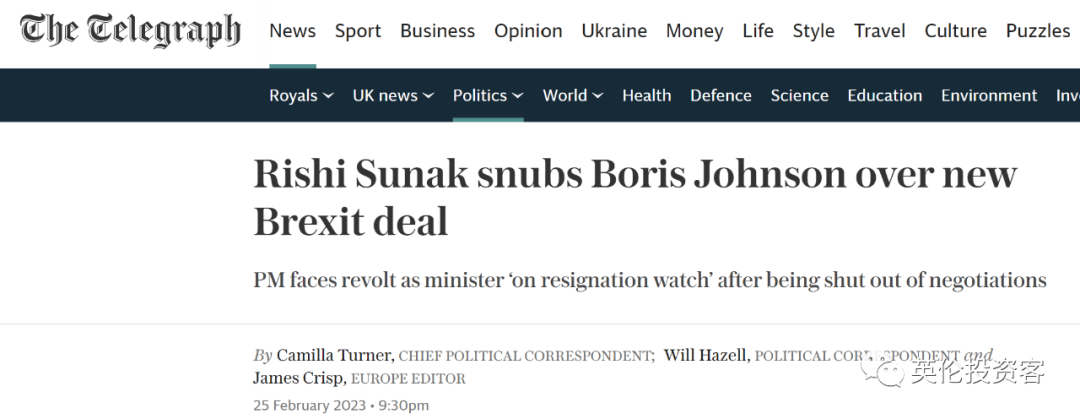
Task: Open author James Crisp's profile
Action: click(300, 378)
